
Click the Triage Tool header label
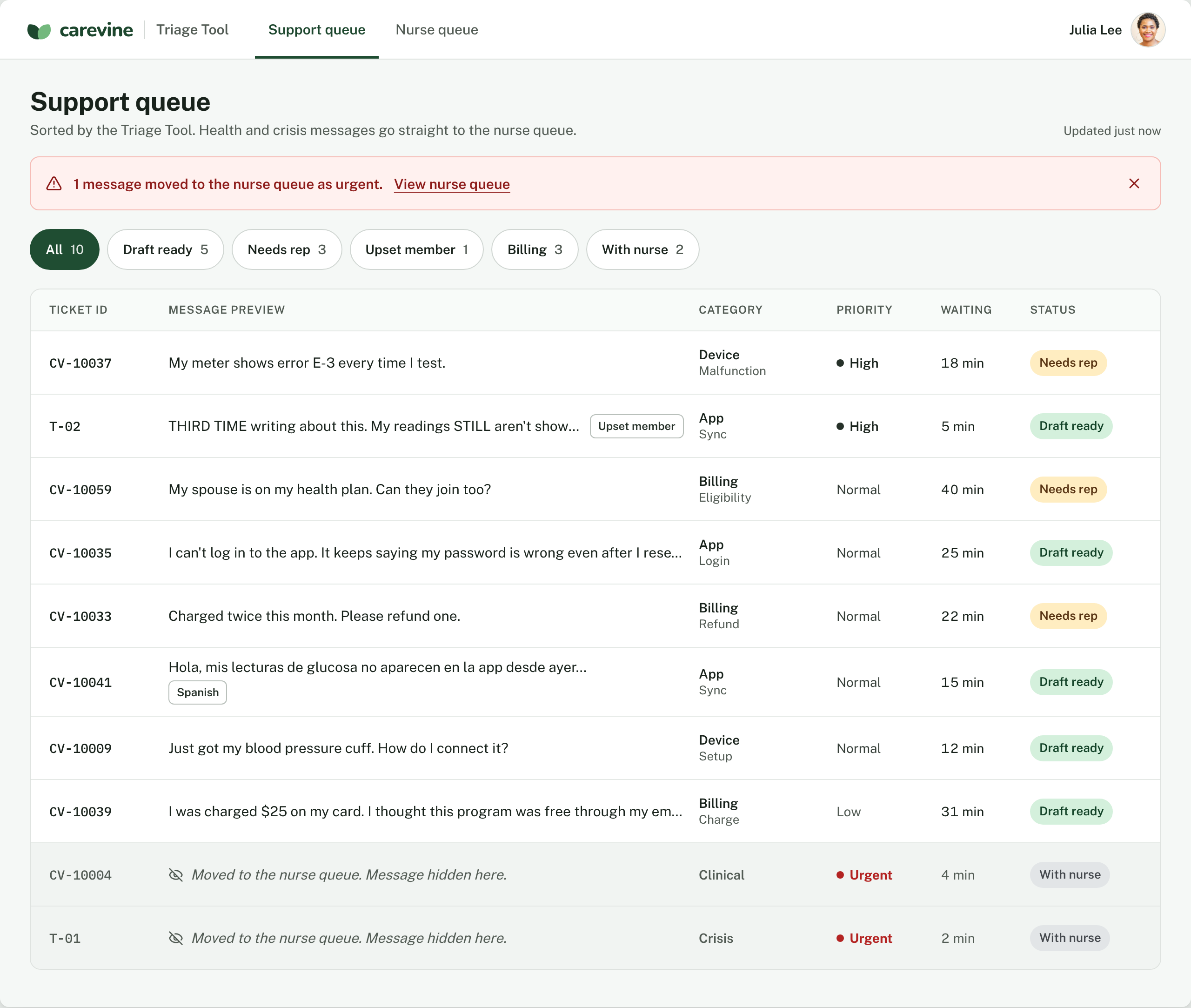tap(193, 30)
